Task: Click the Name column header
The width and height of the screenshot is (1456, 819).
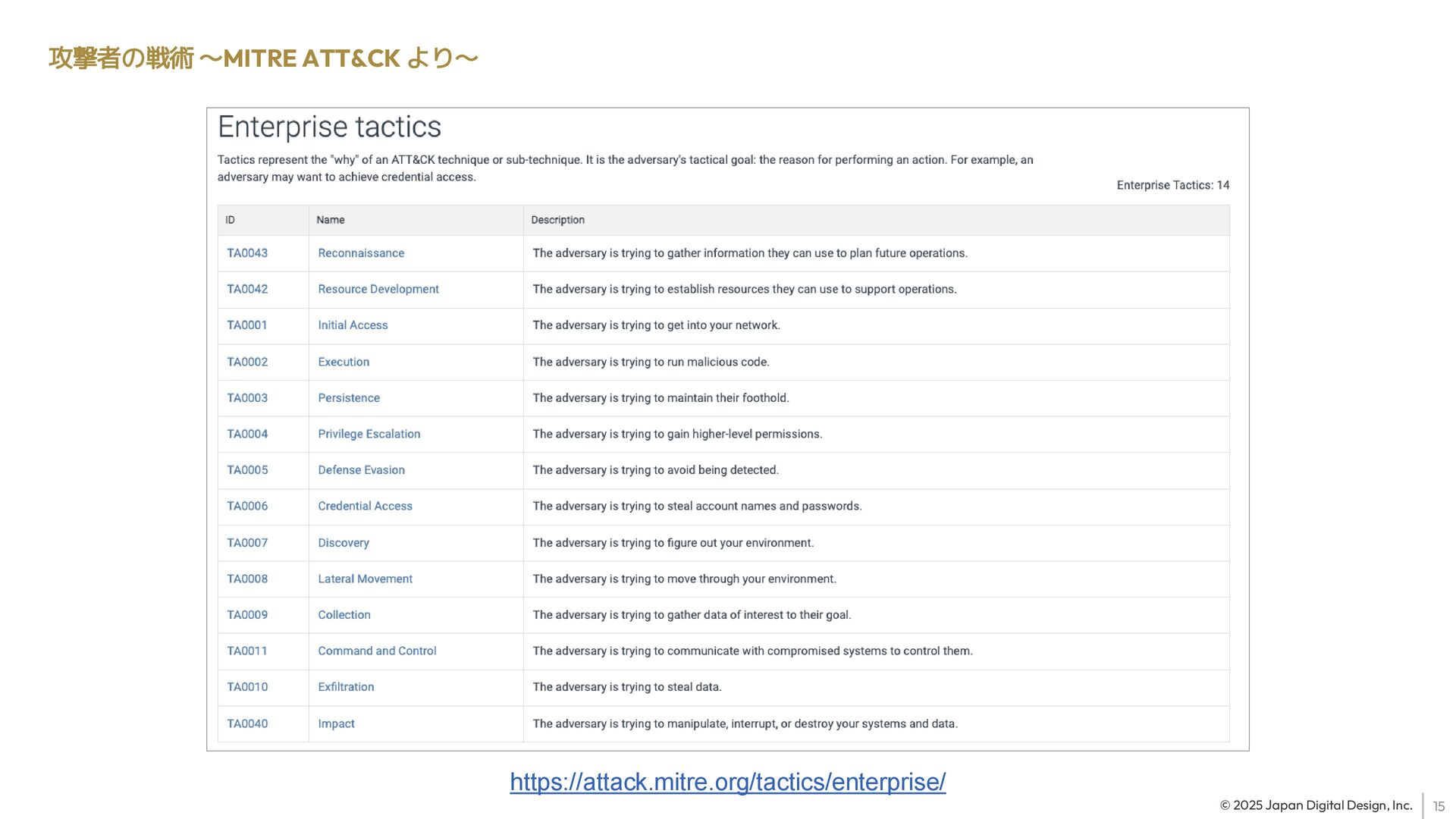Action: tap(330, 220)
